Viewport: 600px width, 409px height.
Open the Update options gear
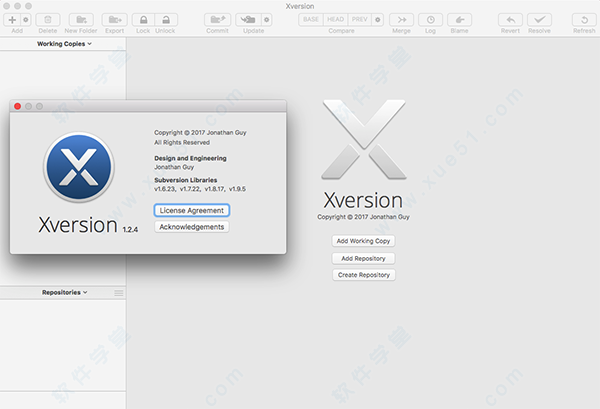[267, 20]
